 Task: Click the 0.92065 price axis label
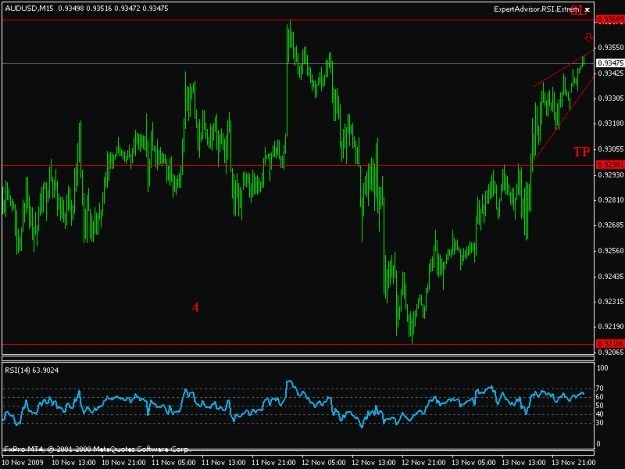pos(611,352)
